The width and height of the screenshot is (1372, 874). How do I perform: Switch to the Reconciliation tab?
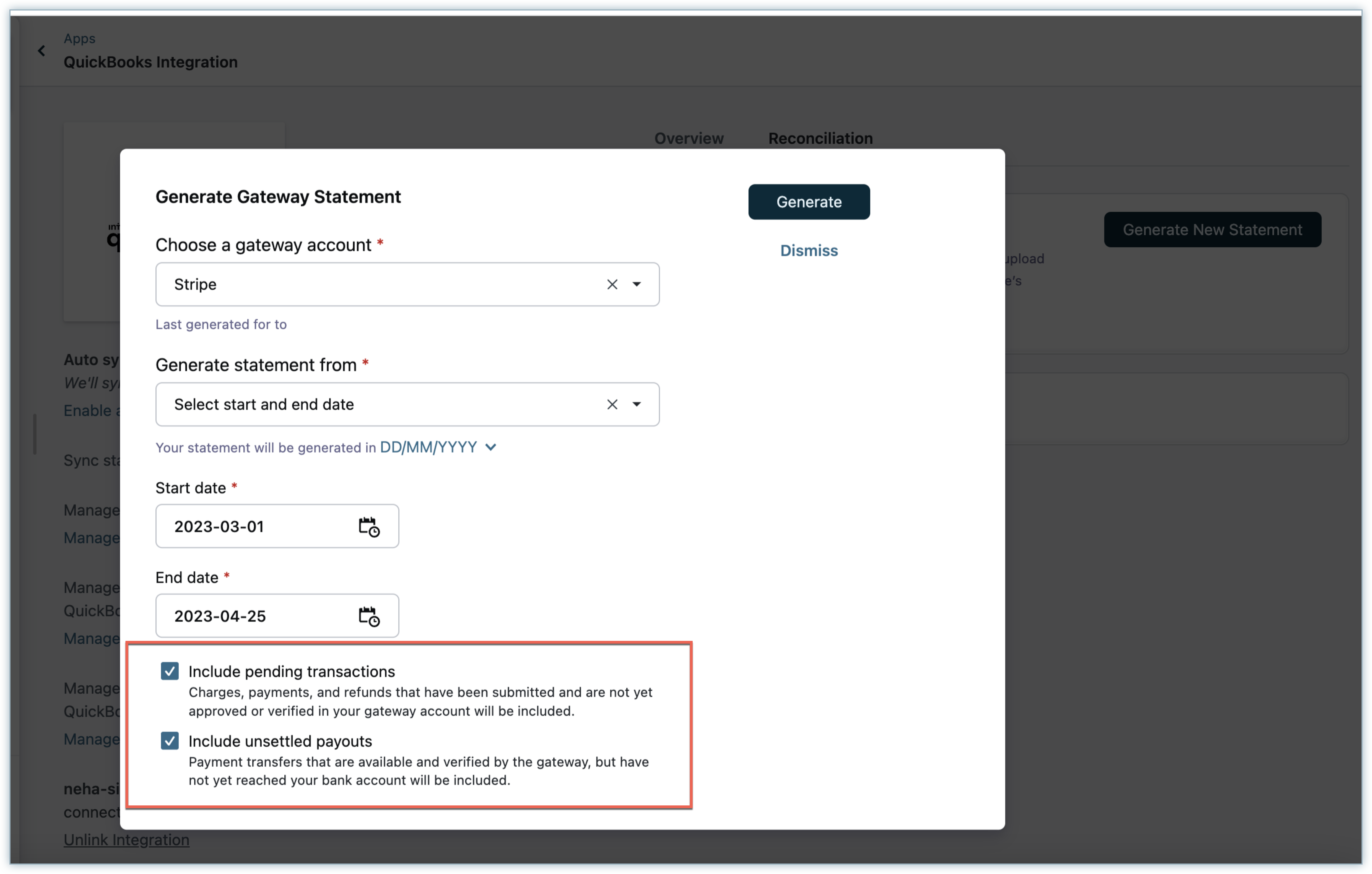coord(820,139)
